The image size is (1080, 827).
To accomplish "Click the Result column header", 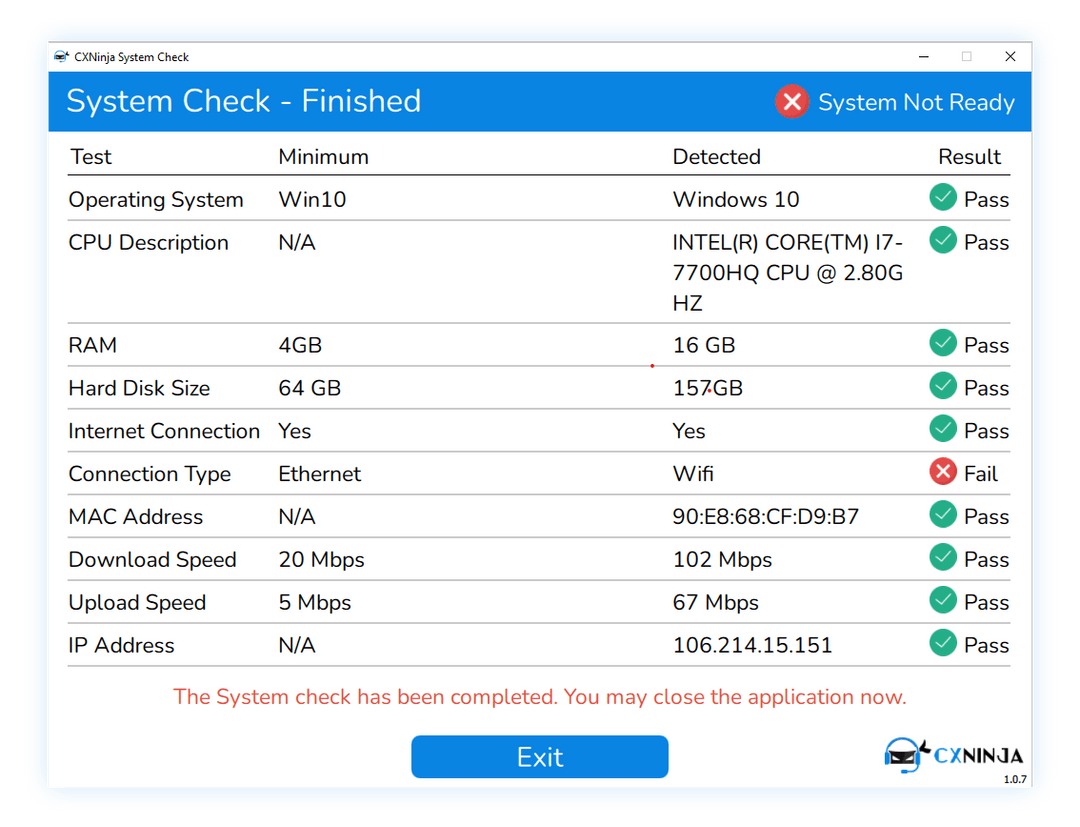I will (969, 156).
